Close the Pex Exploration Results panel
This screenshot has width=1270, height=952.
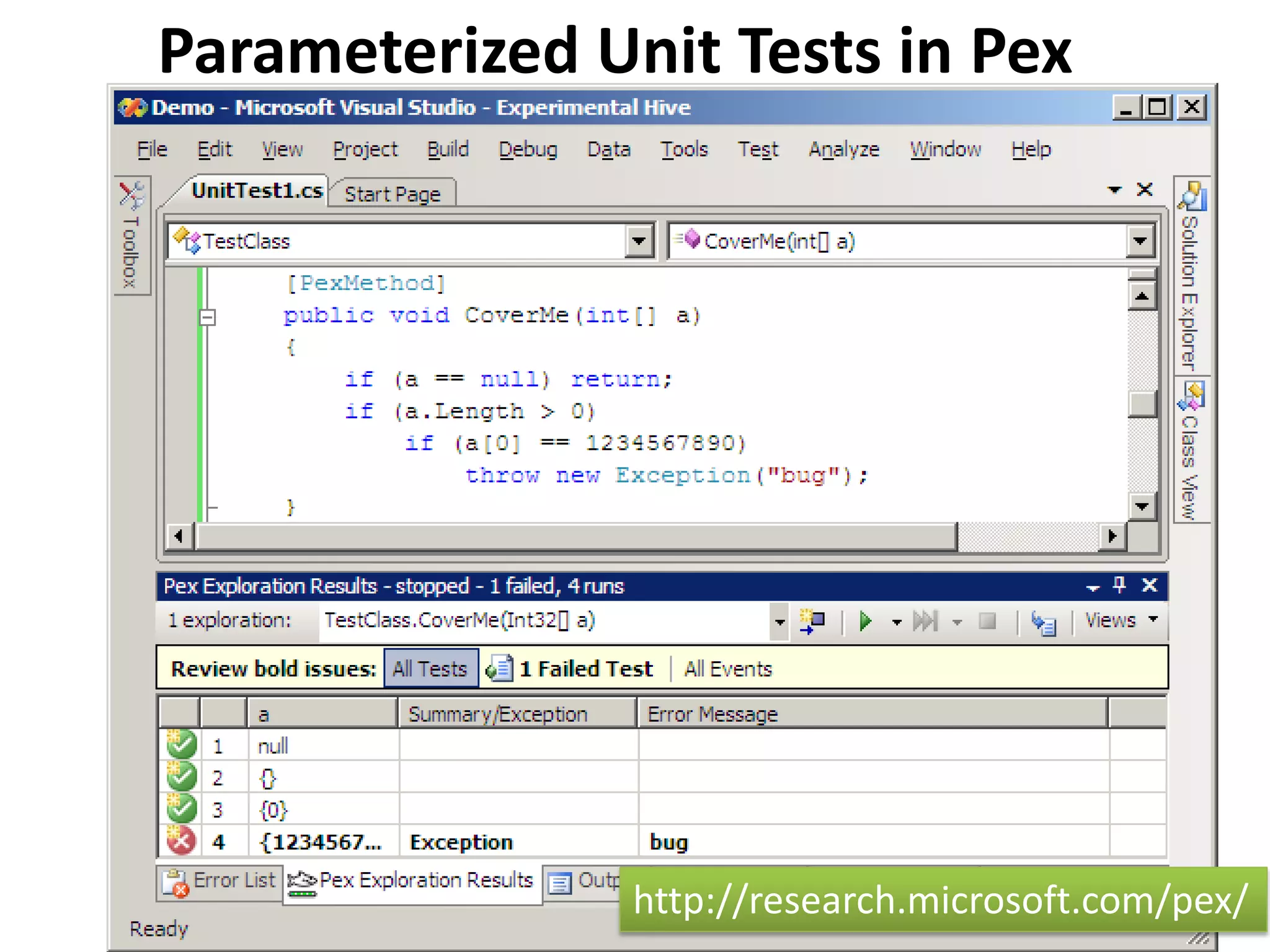point(1149,585)
